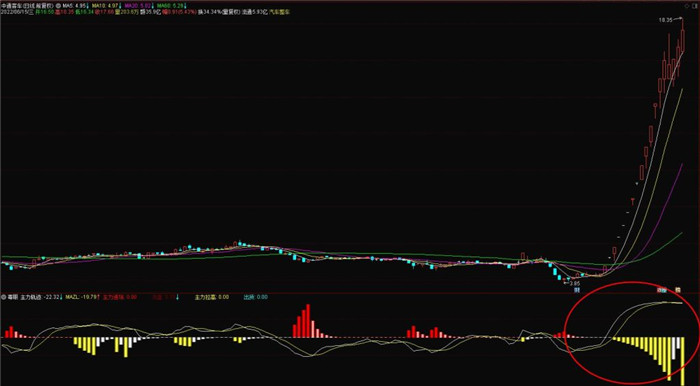Click the settings gear next to stock title
The image size is (700, 386).
pyautogui.click(x=58, y=5)
